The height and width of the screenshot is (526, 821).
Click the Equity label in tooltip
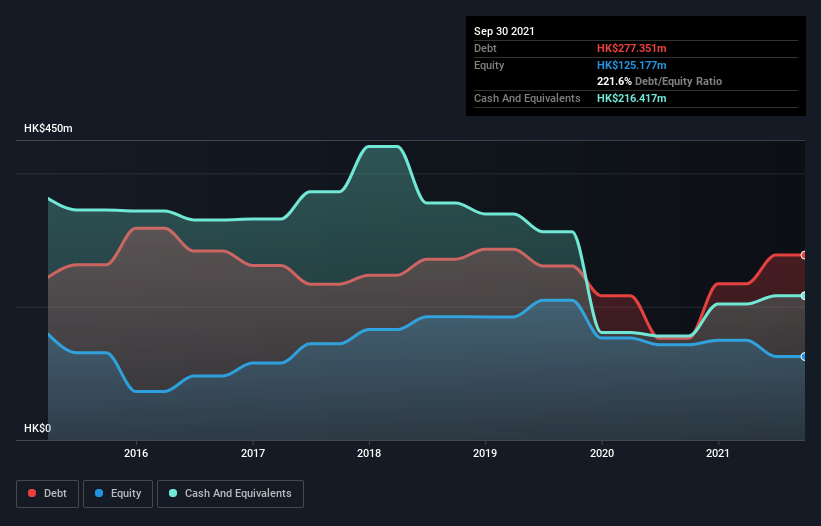coord(489,65)
